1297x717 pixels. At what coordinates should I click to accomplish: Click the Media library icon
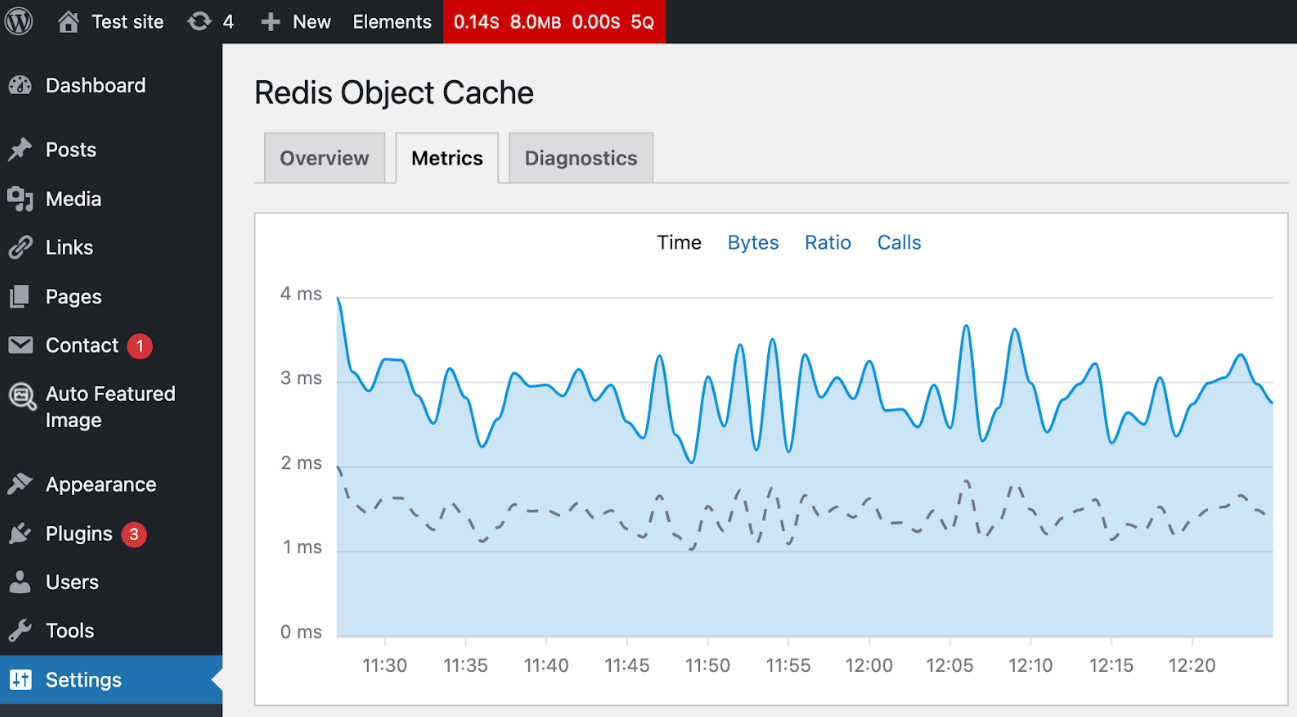click(20, 199)
